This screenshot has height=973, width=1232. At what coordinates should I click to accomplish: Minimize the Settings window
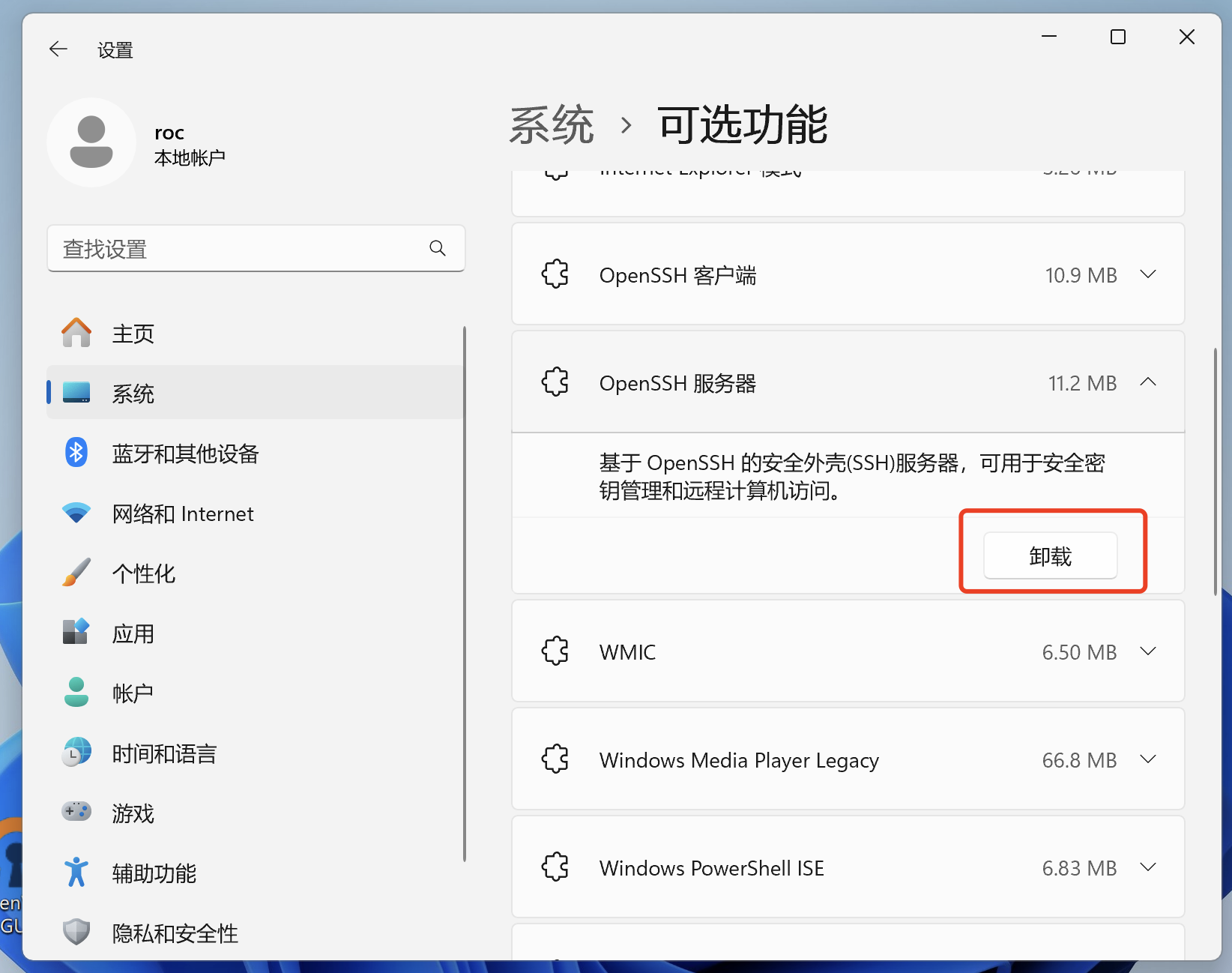coord(1049,36)
